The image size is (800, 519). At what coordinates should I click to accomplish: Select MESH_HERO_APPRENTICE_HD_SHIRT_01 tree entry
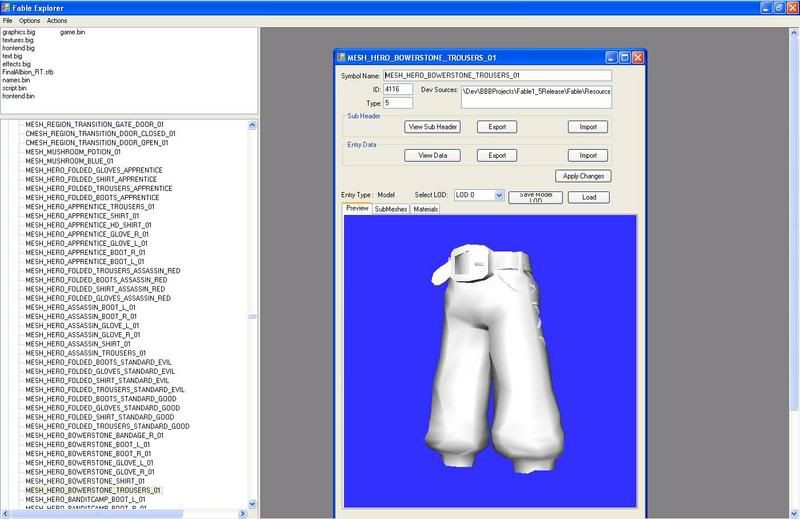click(88, 225)
